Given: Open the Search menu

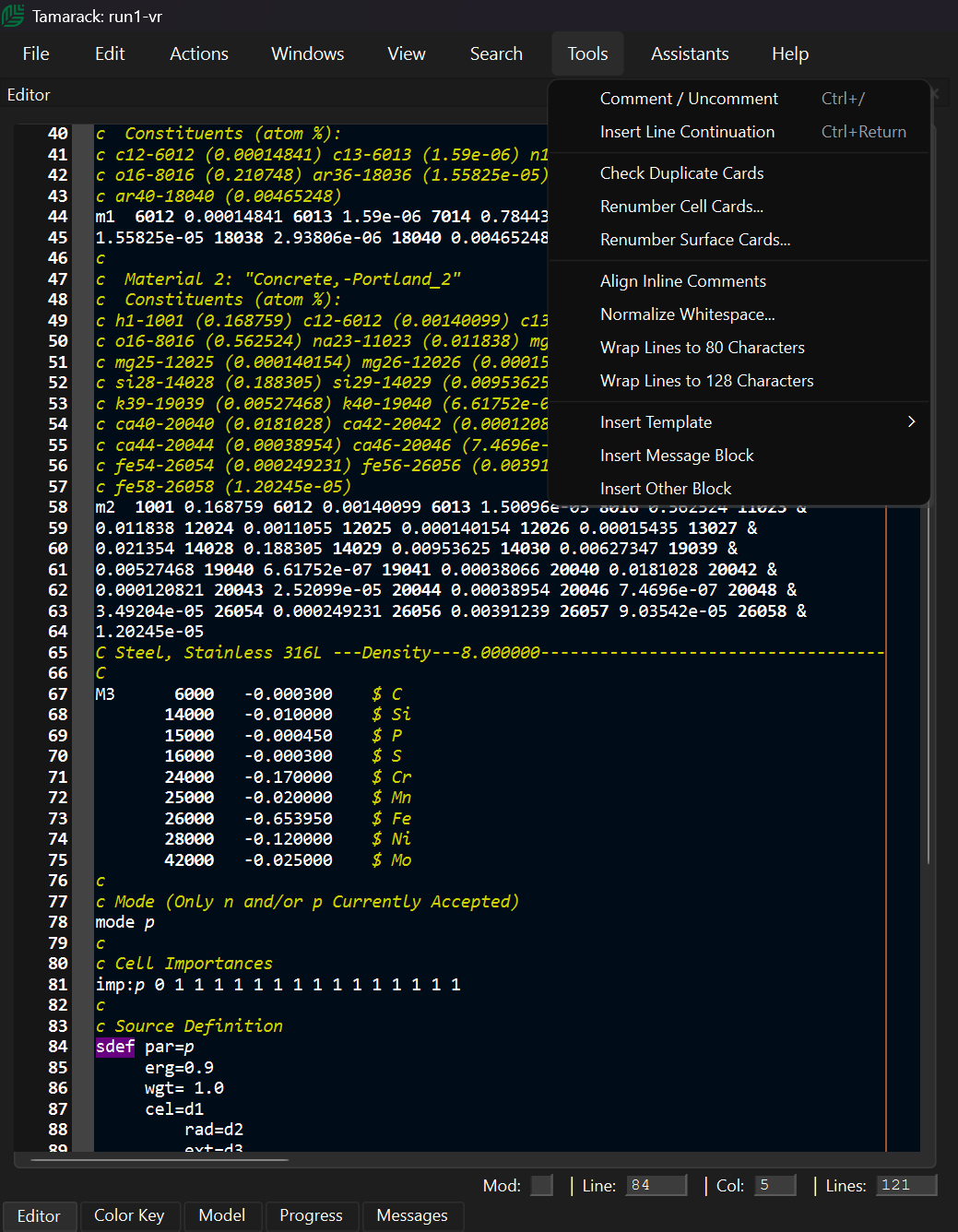Looking at the screenshot, I should 496,53.
